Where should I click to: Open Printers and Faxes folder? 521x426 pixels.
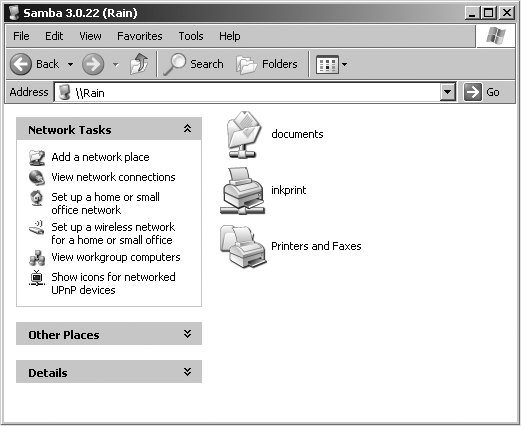click(243, 246)
